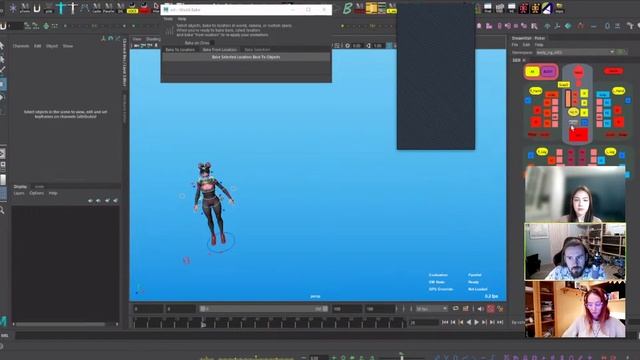Click the play forward button

click(x=476, y=322)
